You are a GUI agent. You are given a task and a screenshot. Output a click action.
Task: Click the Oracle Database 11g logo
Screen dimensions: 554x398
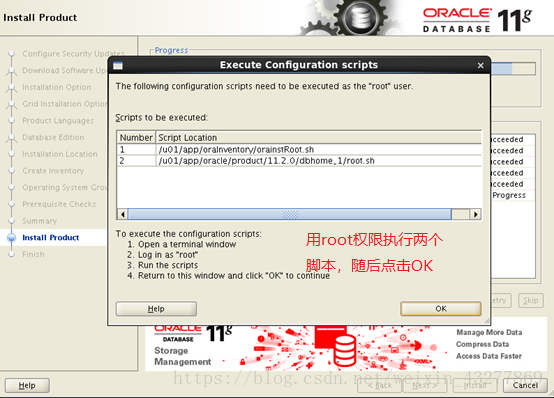coord(478,20)
